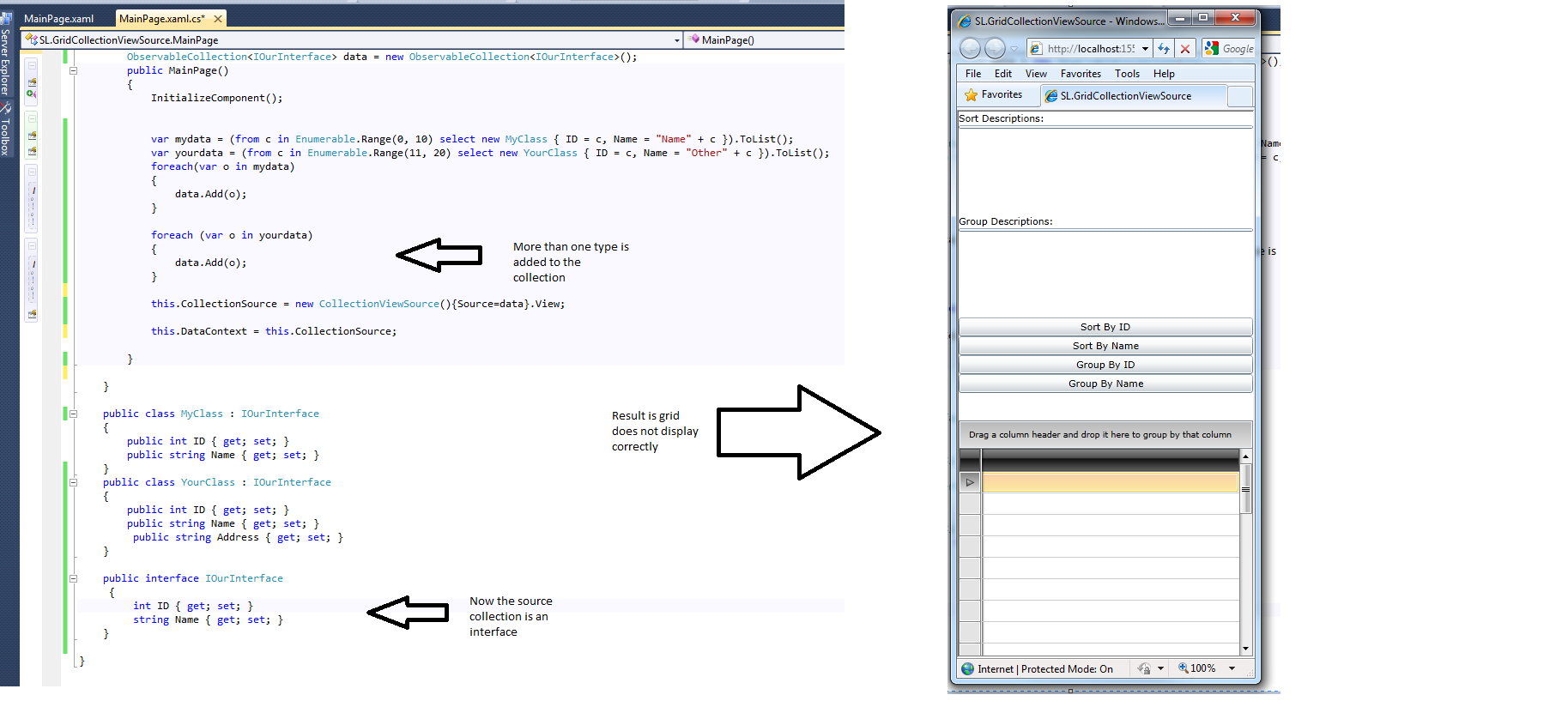Open Favorites using the star icon
The width and height of the screenshot is (1568, 713).
click(971, 95)
